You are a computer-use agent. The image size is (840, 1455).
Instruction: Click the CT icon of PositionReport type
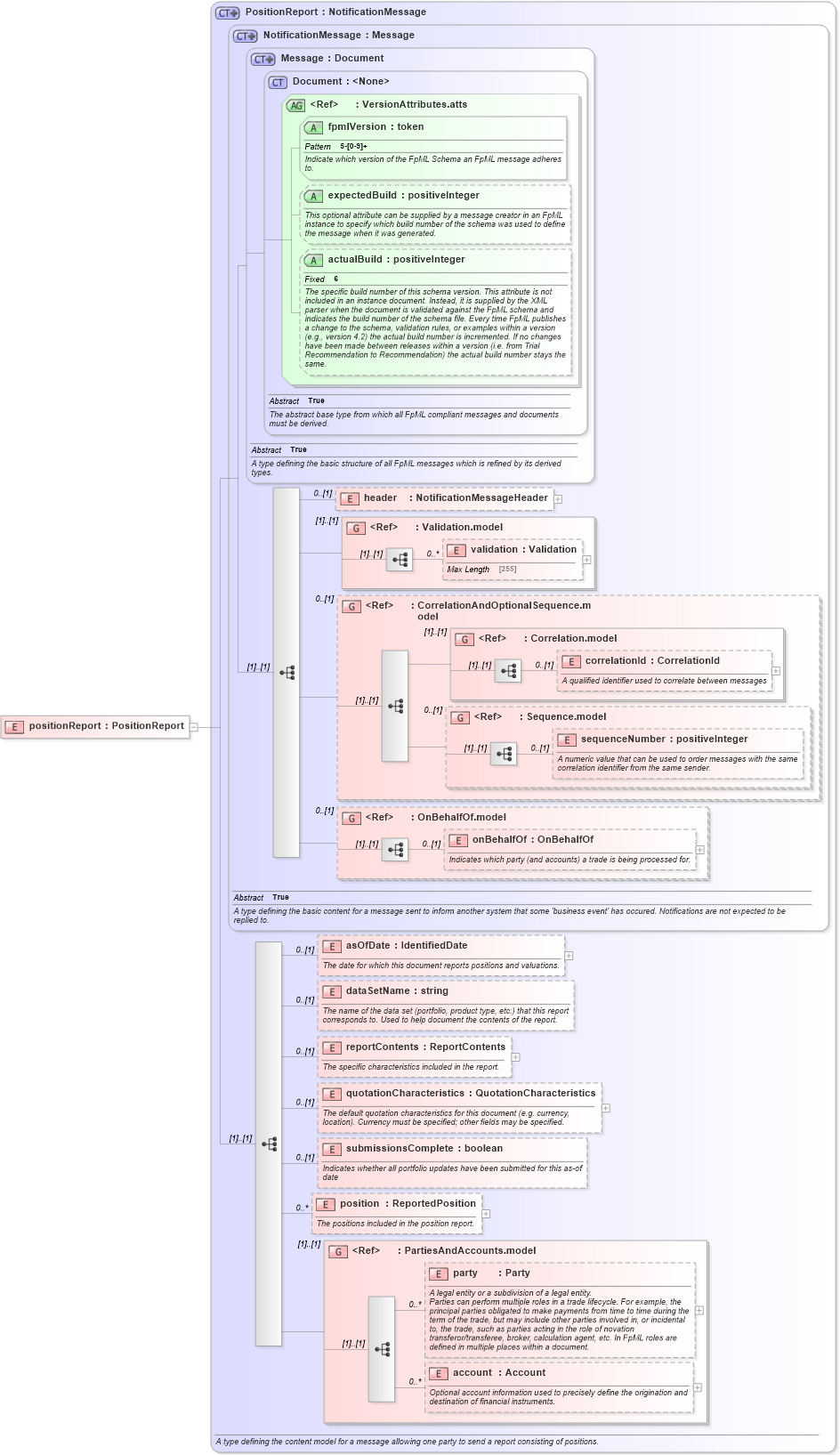[x=228, y=12]
